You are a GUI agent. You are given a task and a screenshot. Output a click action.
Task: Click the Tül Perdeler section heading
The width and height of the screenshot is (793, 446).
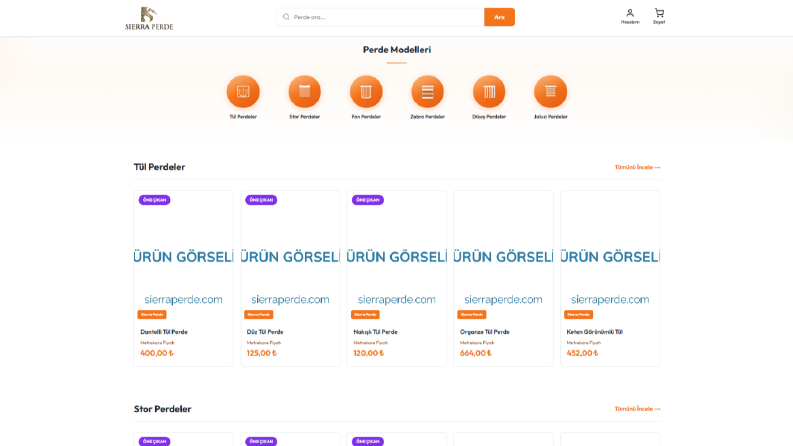click(159, 167)
